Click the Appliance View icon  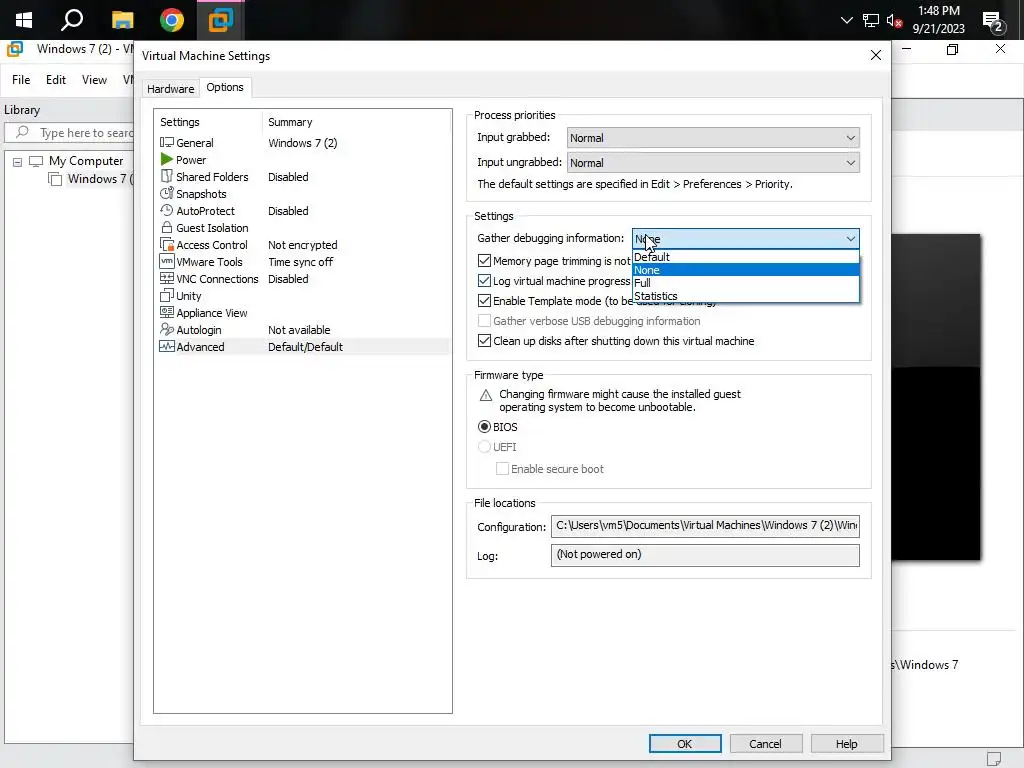click(x=167, y=312)
